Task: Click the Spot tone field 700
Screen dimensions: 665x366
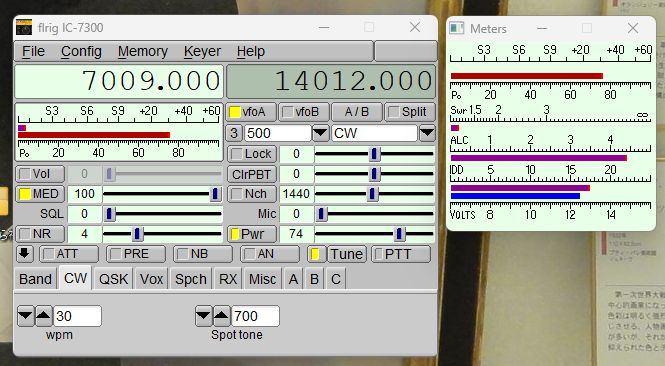Action: click(x=255, y=316)
